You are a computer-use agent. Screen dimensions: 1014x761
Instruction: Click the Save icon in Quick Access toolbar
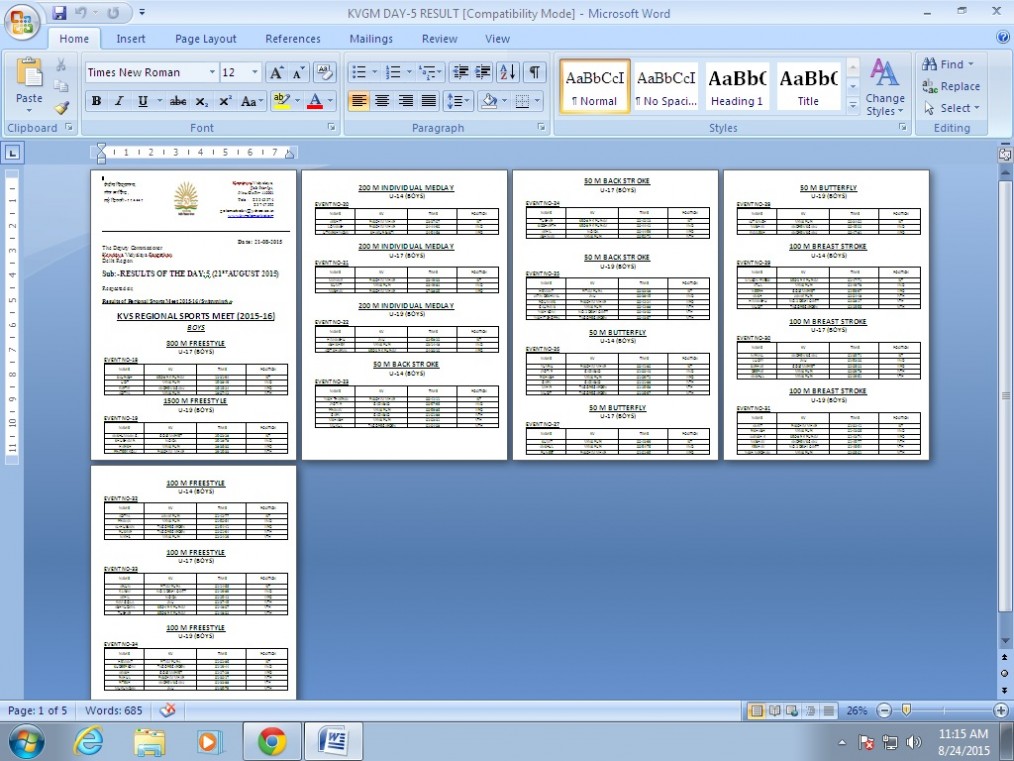(x=59, y=13)
